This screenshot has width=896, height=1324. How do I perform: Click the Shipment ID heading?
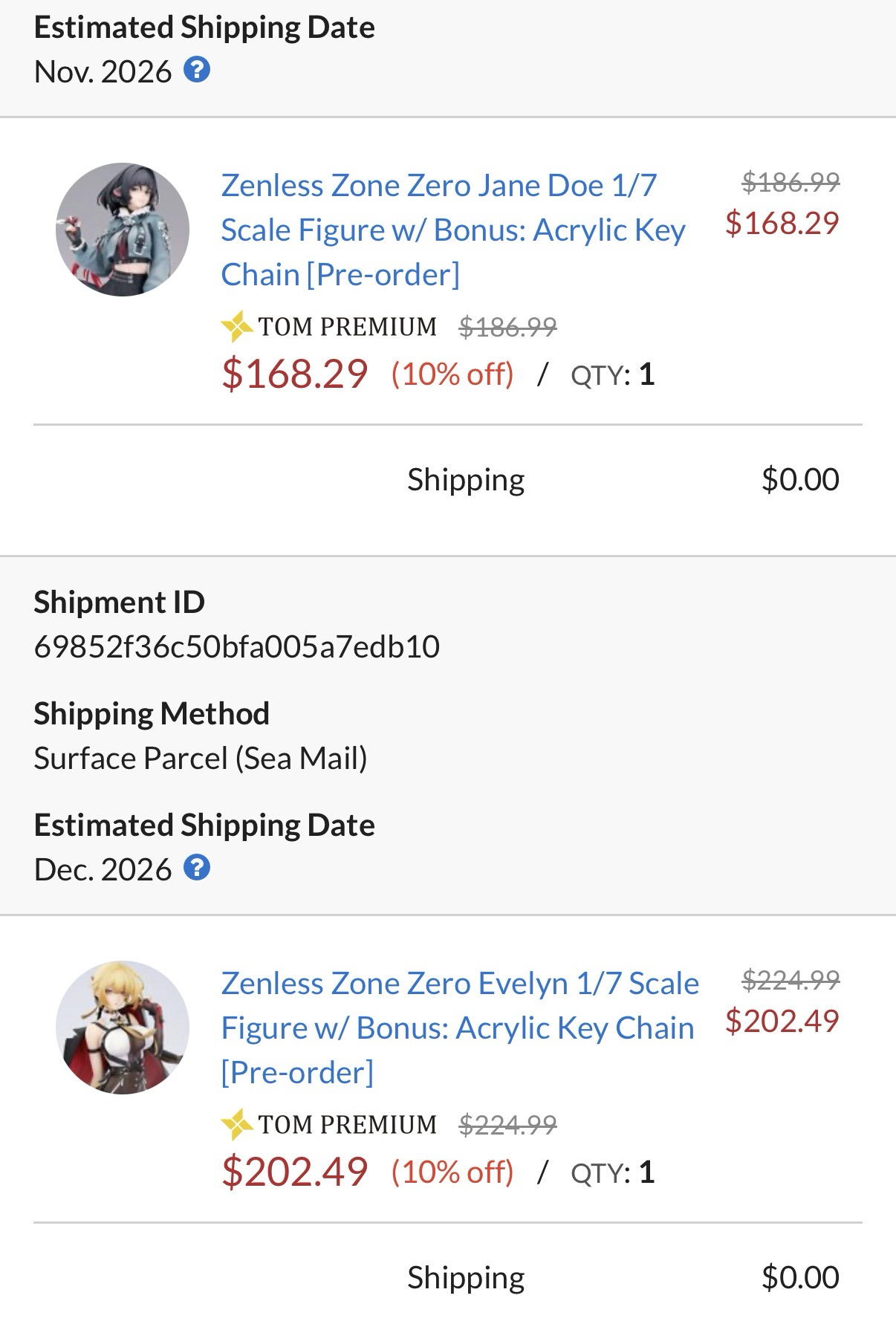(x=119, y=602)
